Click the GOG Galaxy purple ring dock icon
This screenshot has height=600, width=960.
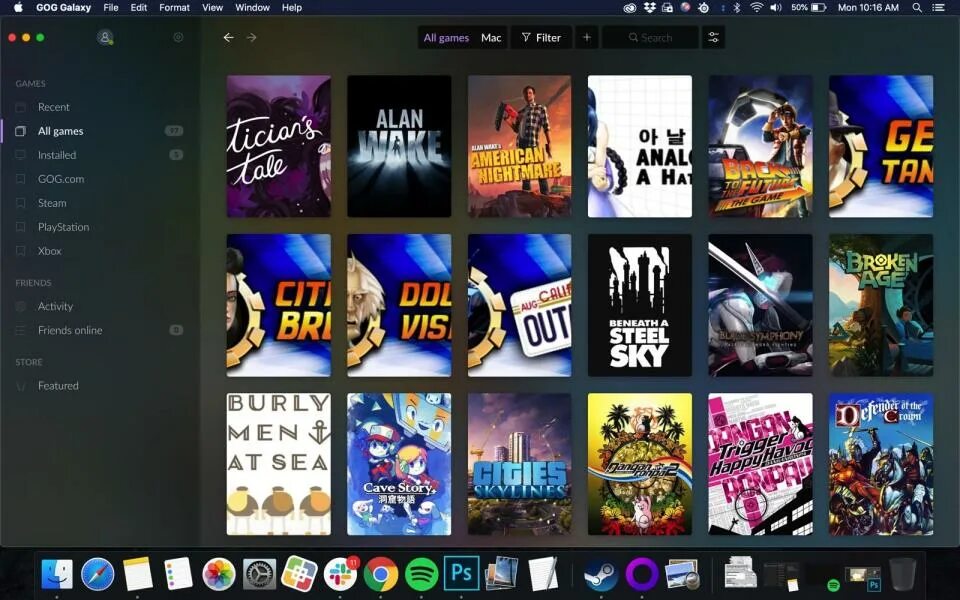[x=641, y=574]
